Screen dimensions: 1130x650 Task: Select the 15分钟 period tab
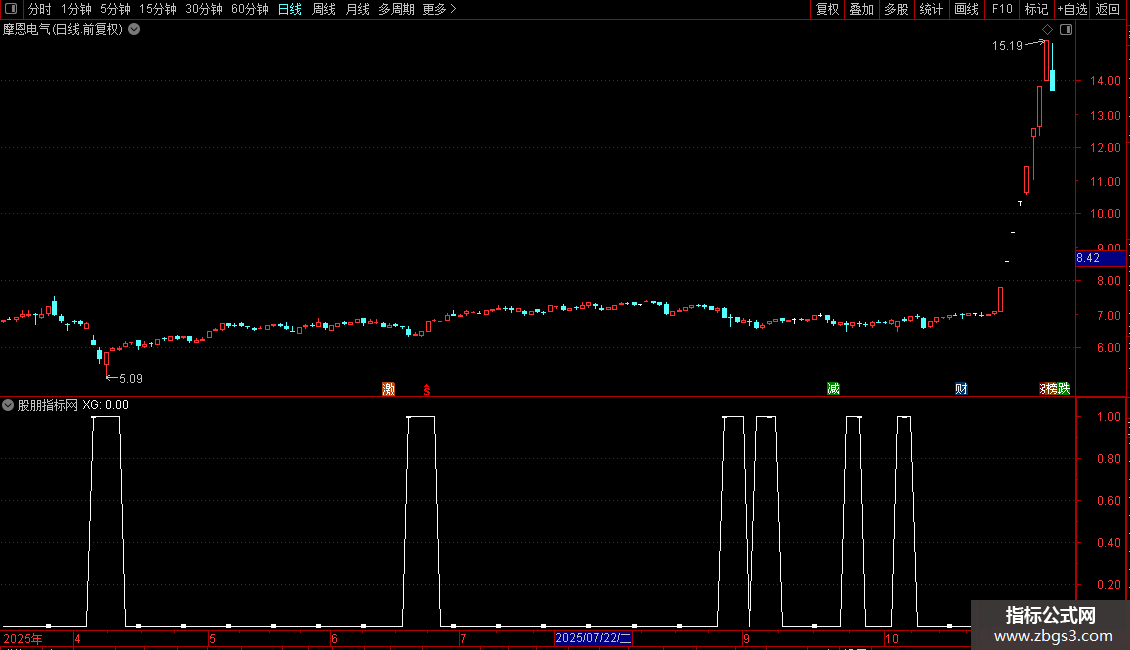(158, 9)
